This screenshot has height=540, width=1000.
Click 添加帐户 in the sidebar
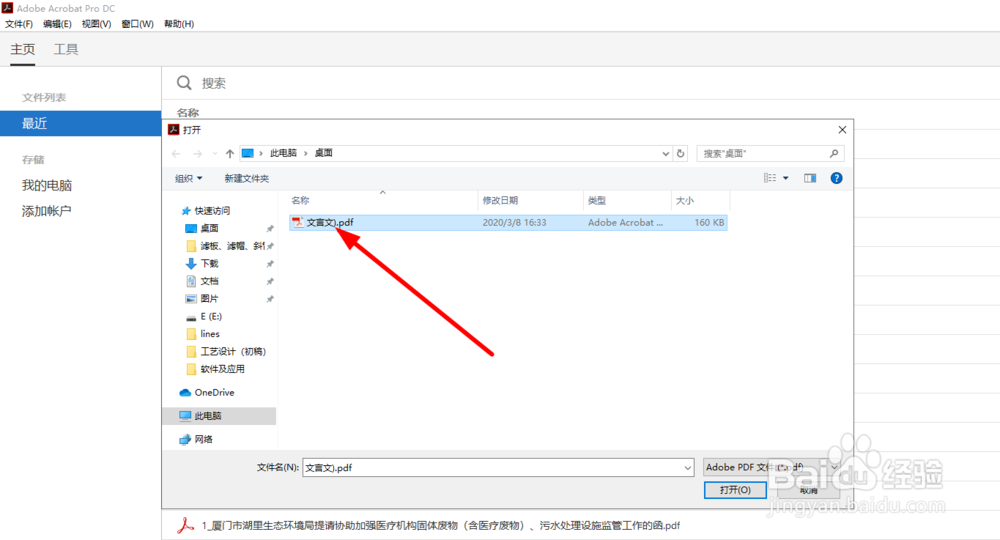[x=47, y=211]
